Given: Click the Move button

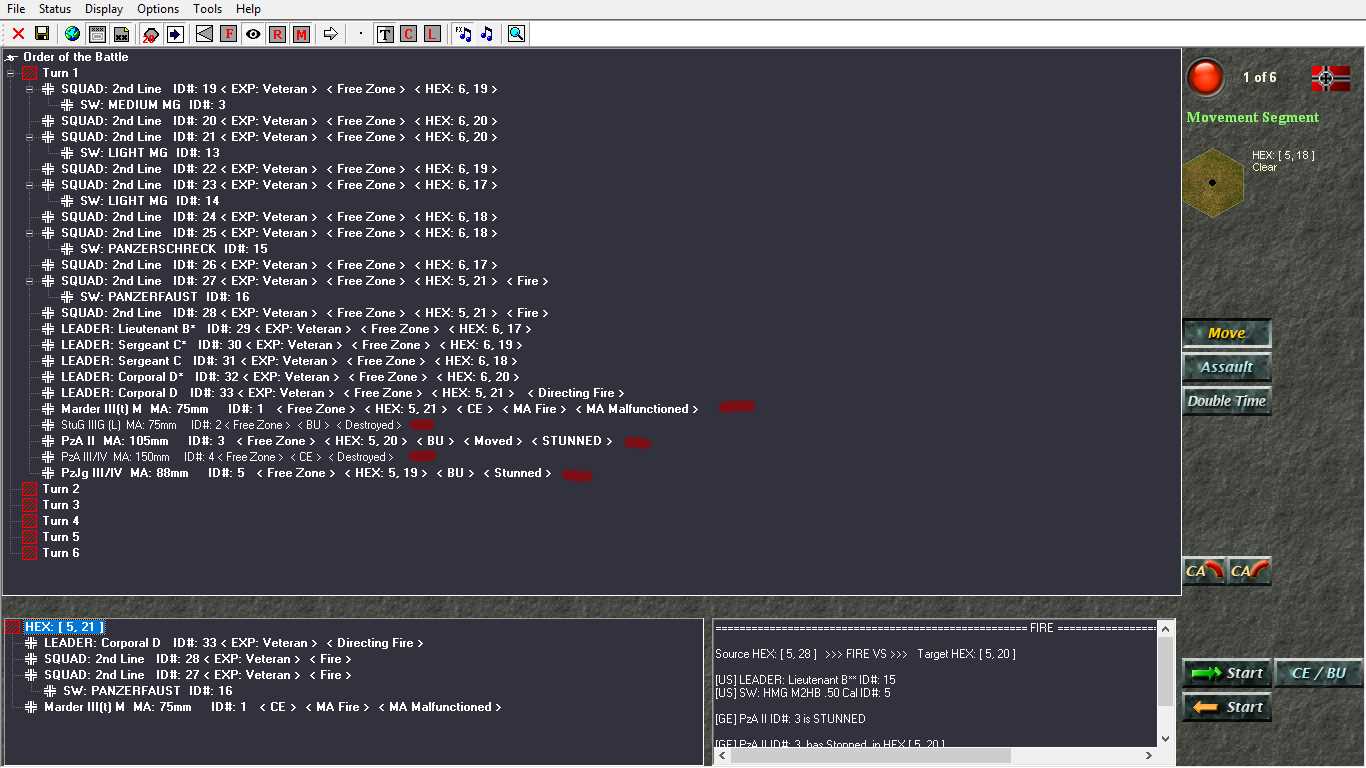Looking at the screenshot, I should click(x=1227, y=333).
